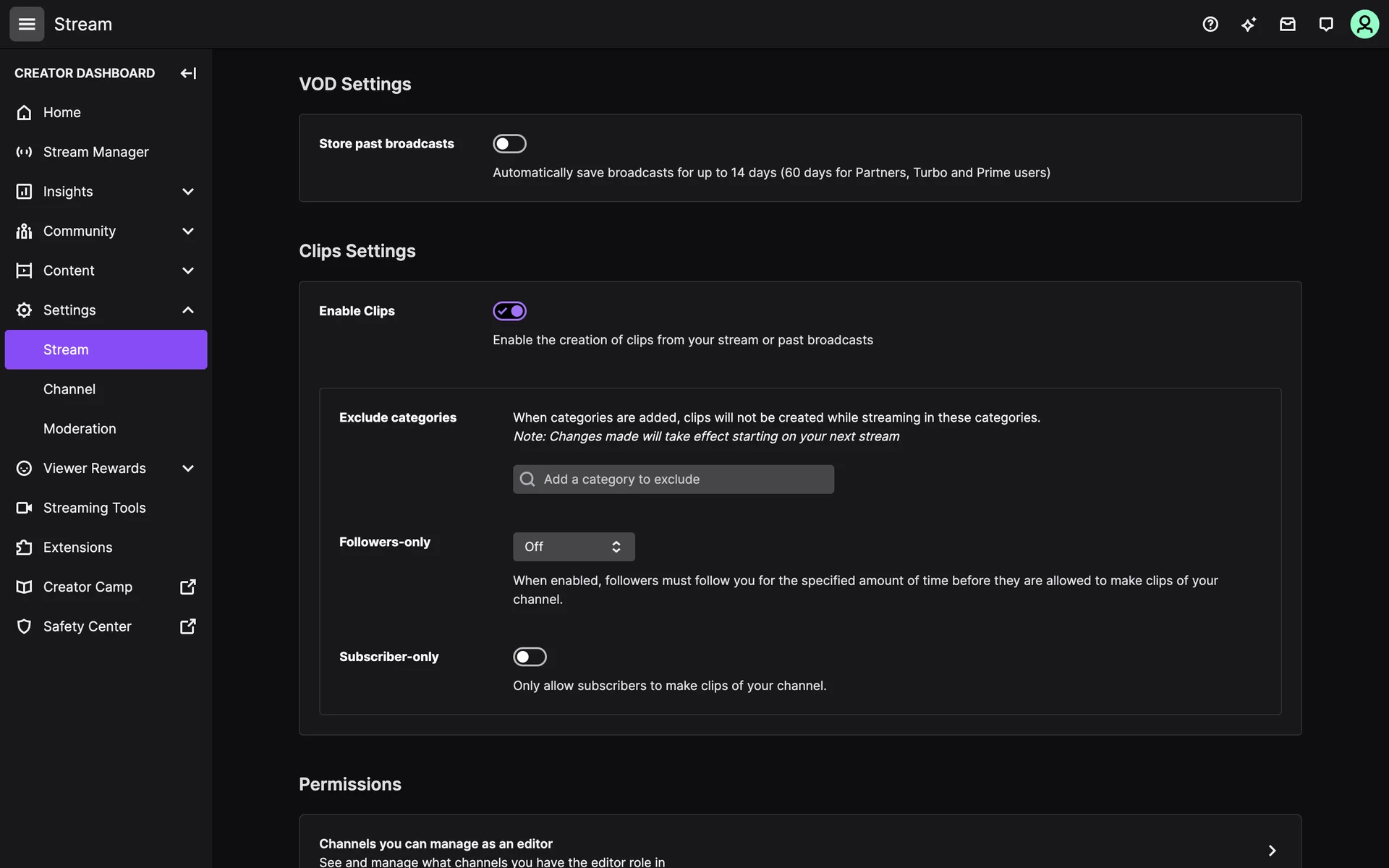Go to Channel settings page
Screen dimensions: 1389x868
[69, 389]
